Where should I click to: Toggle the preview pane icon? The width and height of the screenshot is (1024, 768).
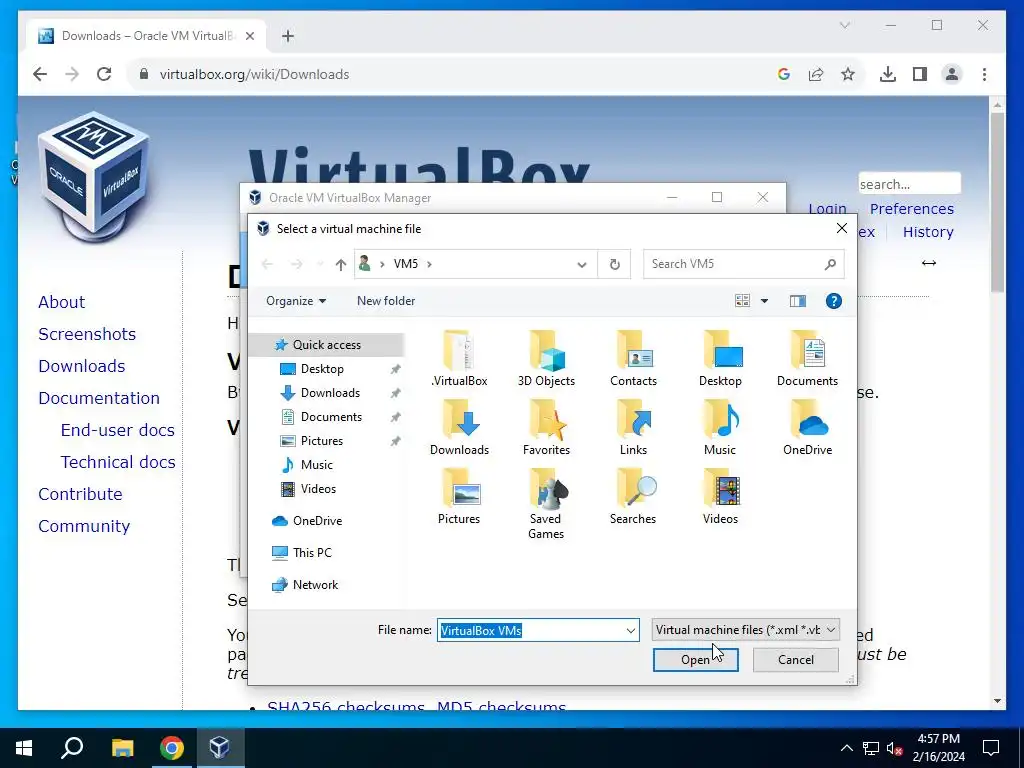[x=797, y=301]
